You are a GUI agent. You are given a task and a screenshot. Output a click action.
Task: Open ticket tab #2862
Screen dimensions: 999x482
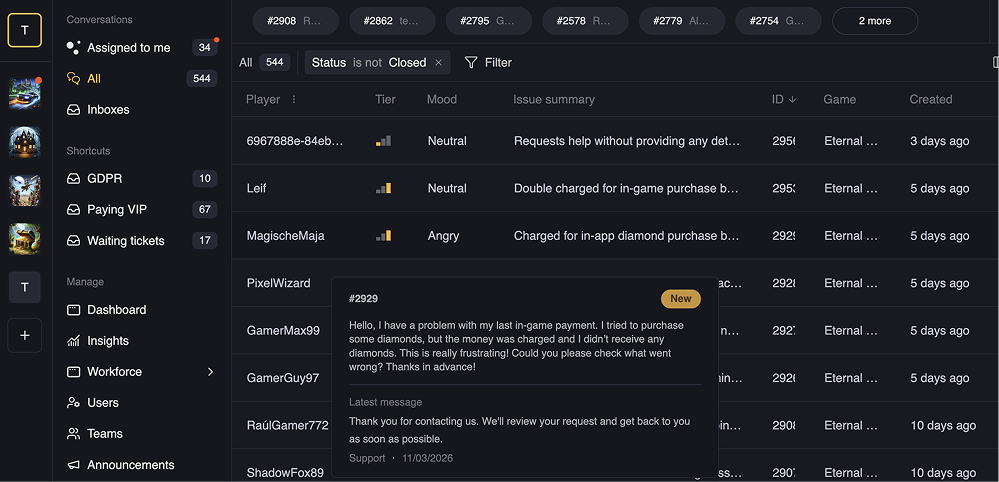pyautogui.click(x=392, y=21)
